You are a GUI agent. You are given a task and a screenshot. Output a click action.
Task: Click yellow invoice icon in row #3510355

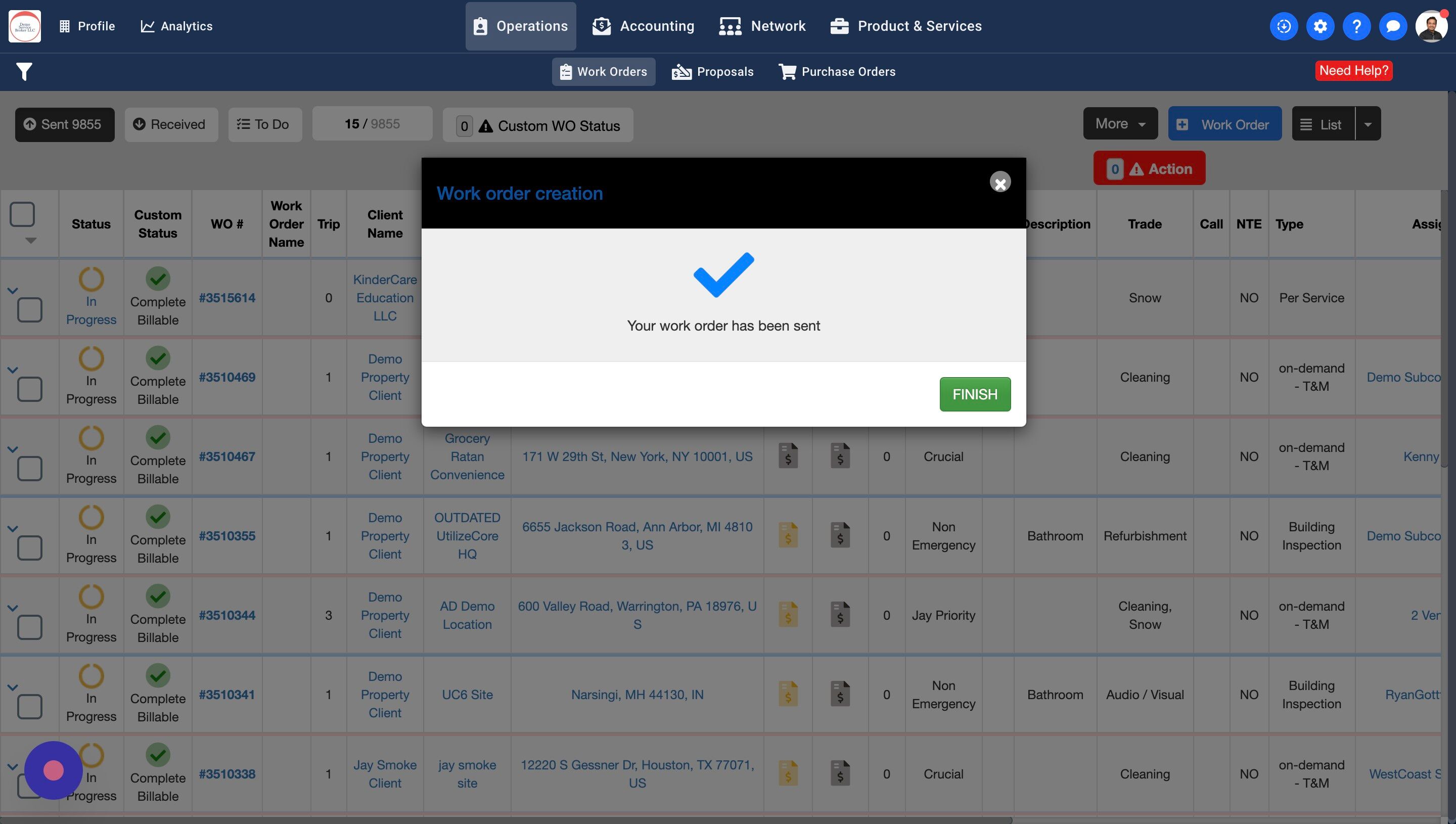(788, 535)
